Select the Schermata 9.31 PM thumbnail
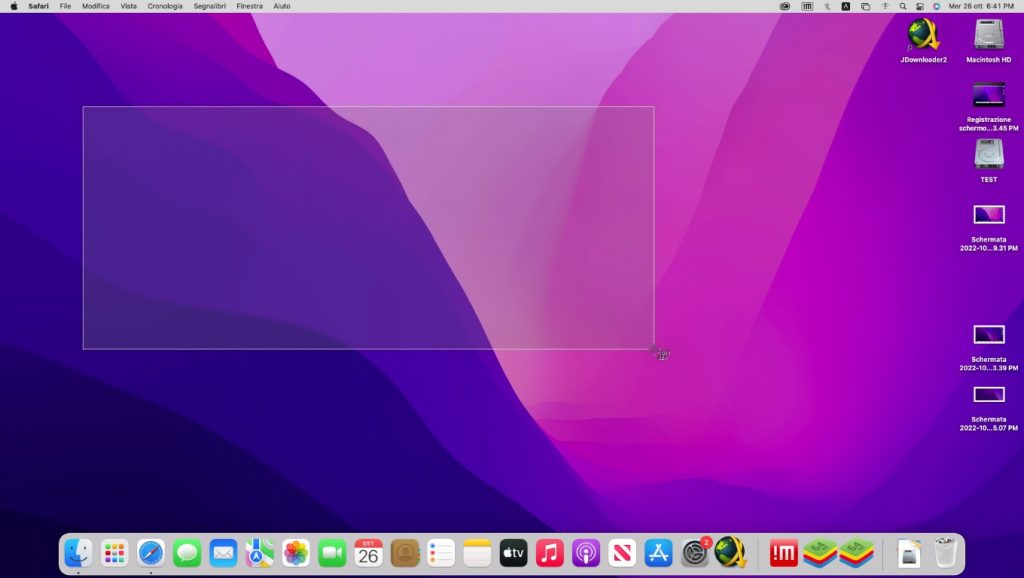Image resolution: width=1024 pixels, height=578 pixels. [988, 214]
